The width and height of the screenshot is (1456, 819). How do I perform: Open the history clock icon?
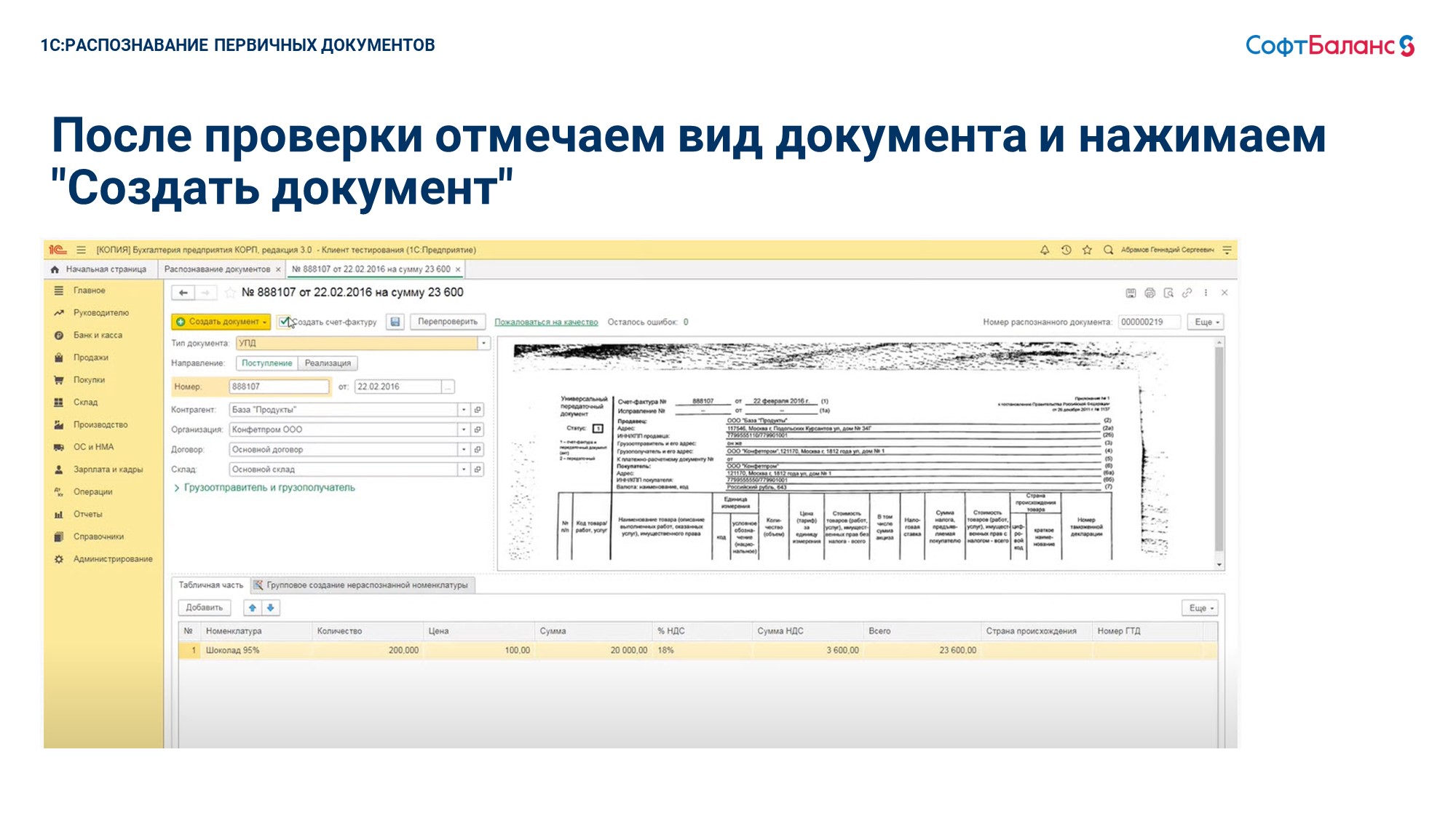pos(1066,250)
